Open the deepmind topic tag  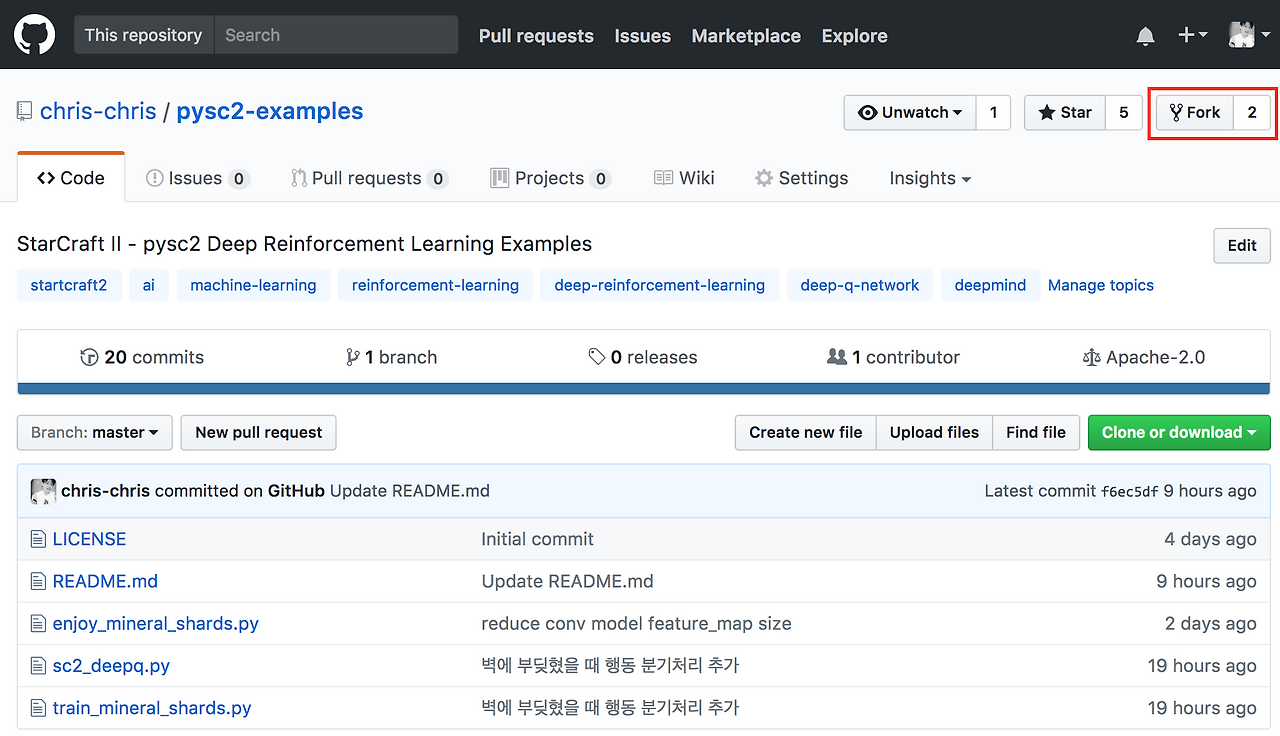click(x=990, y=285)
